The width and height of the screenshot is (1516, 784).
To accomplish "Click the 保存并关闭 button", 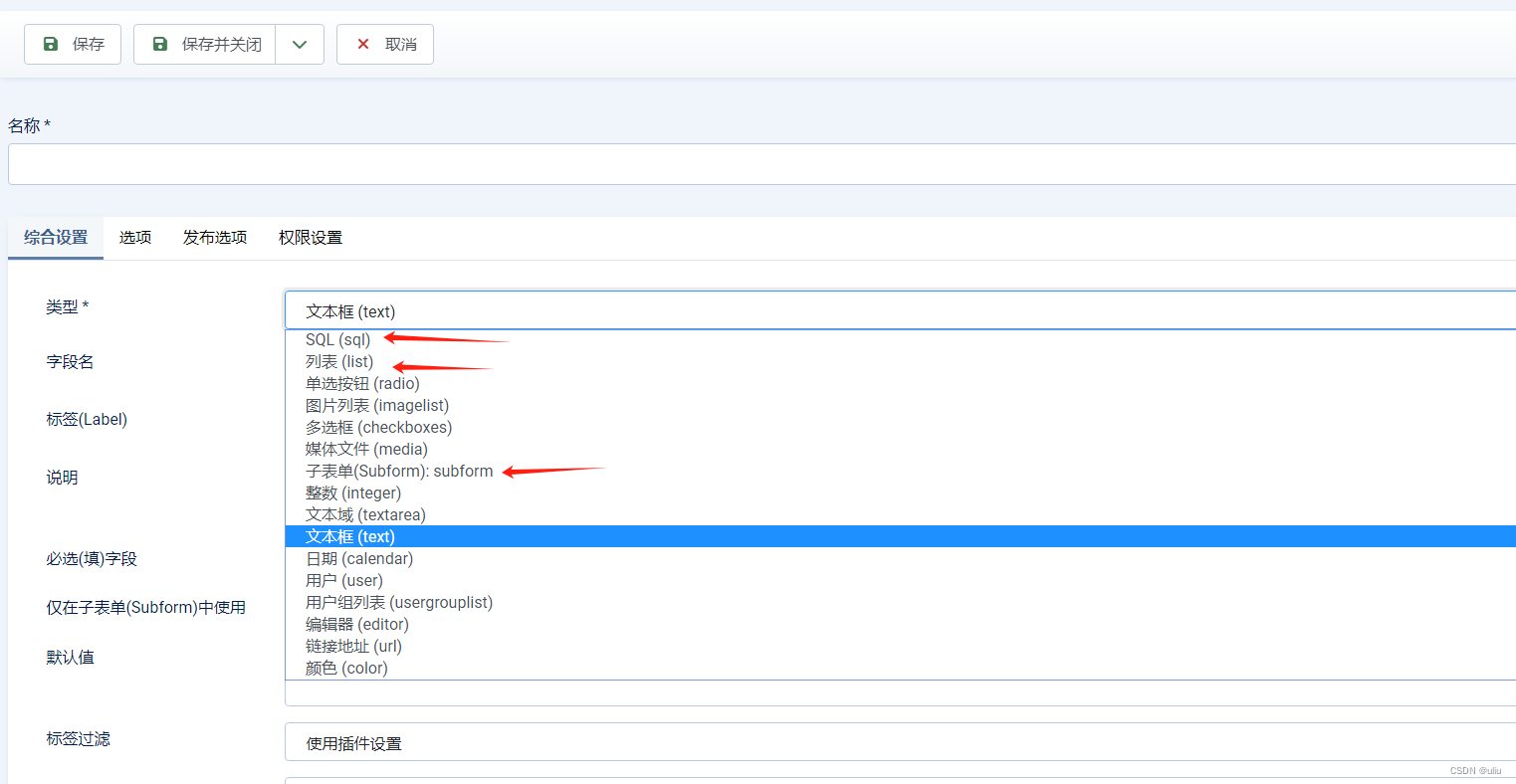I will [x=205, y=45].
